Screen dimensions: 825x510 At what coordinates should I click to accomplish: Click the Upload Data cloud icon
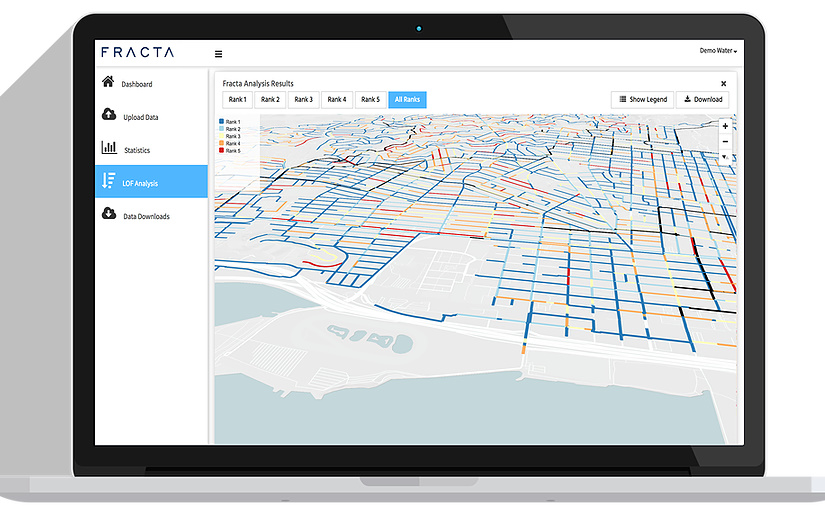(x=109, y=114)
